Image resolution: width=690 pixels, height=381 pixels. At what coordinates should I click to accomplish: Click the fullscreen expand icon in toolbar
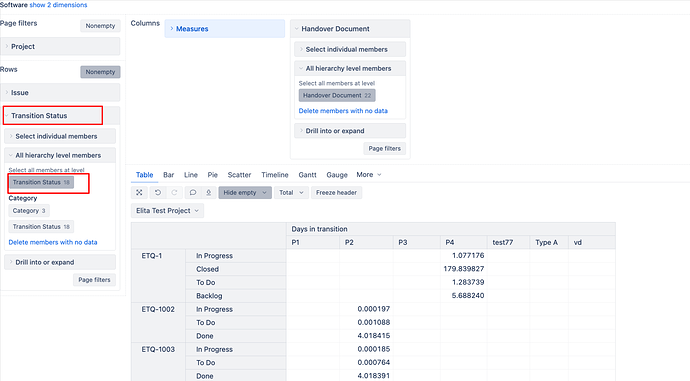[139, 192]
